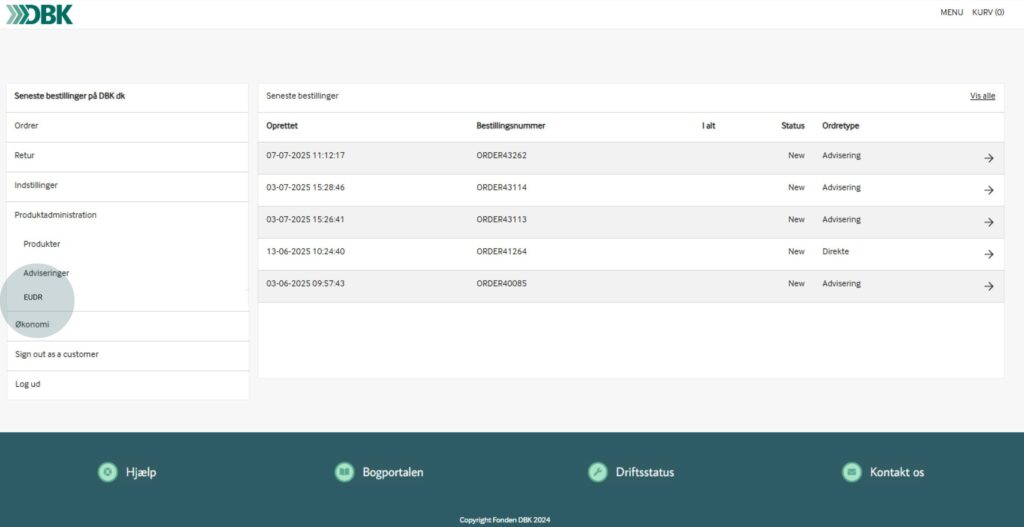Click the Driftsstatus wrench icon
This screenshot has height=527, width=1024.
[598, 472]
